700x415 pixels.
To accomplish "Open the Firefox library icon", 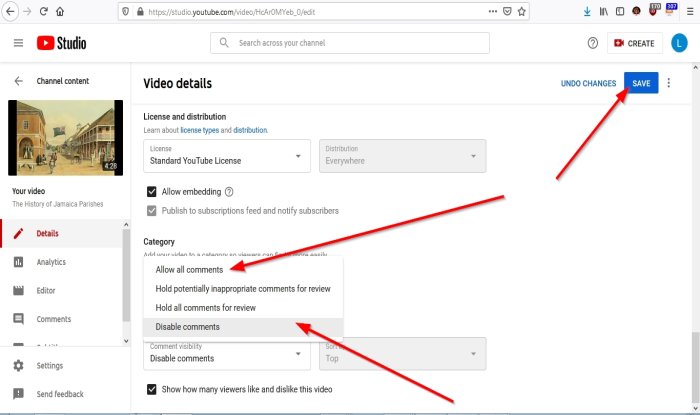I will [604, 12].
